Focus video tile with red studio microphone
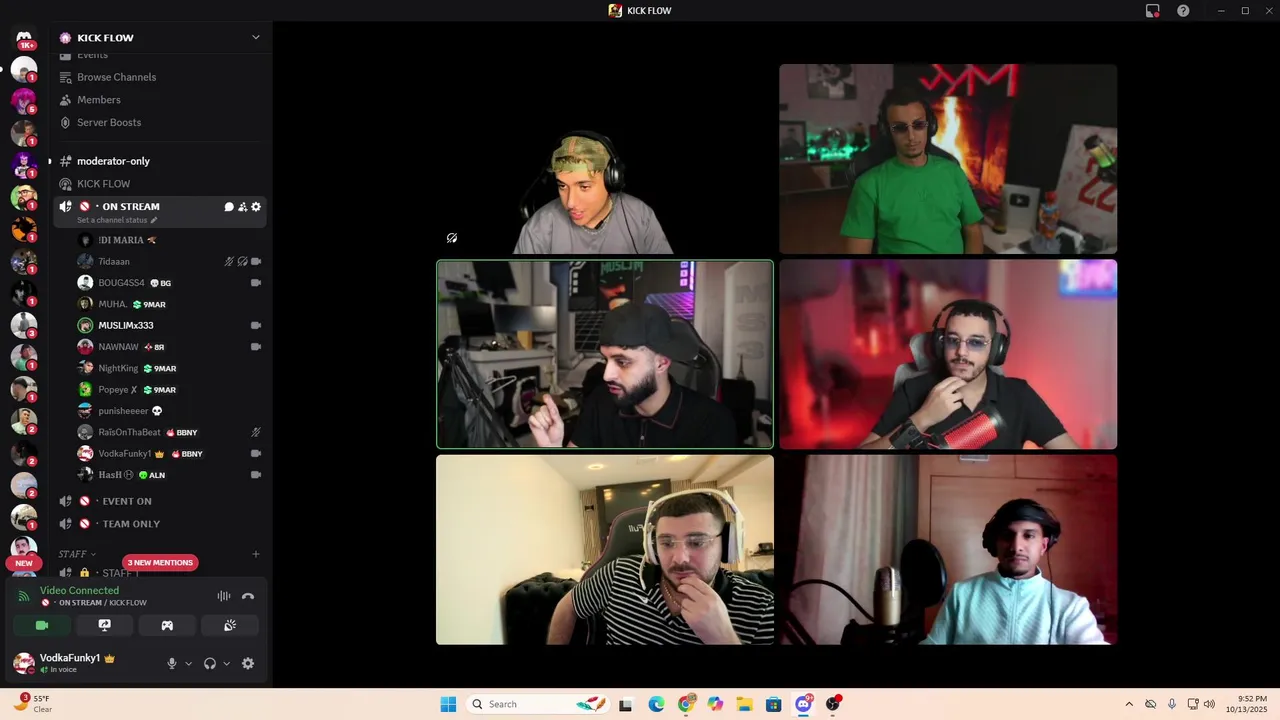Image resolution: width=1280 pixels, height=720 pixels. 948,354
